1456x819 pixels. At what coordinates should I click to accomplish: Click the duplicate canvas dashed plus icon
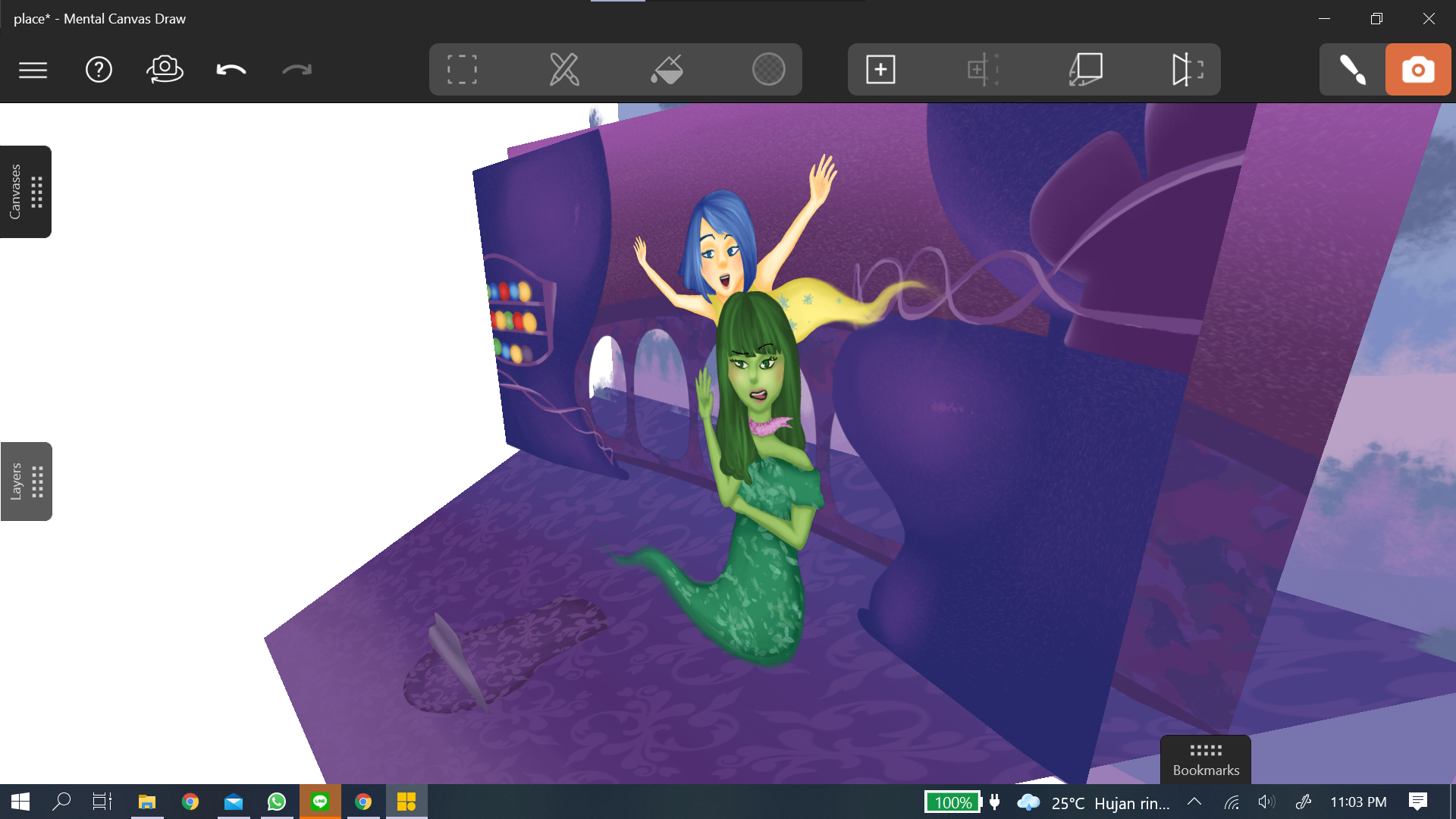tap(983, 70)
